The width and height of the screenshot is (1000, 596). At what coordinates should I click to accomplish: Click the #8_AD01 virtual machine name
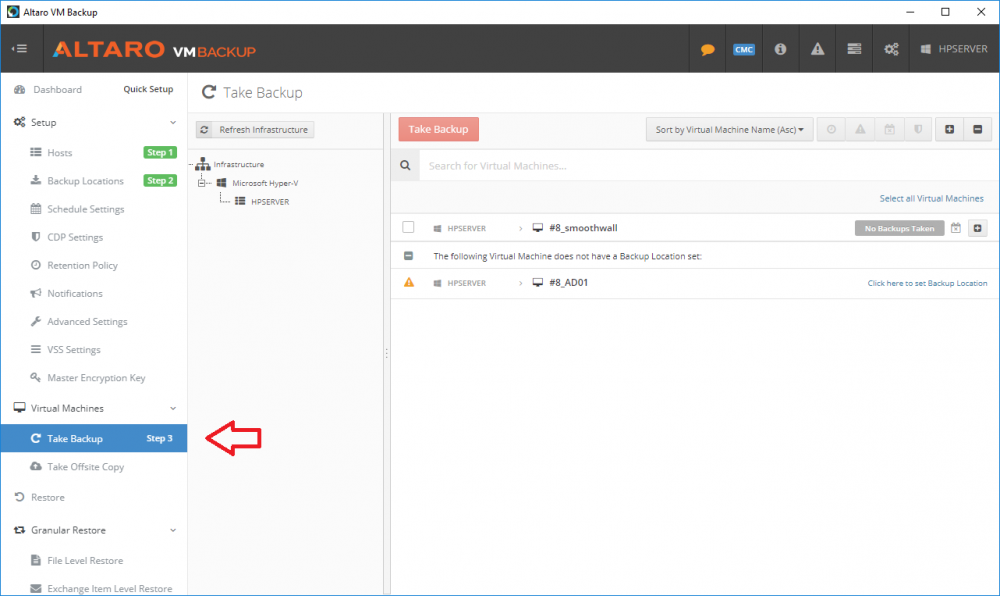pyautogui.click(x=568, y=282)
